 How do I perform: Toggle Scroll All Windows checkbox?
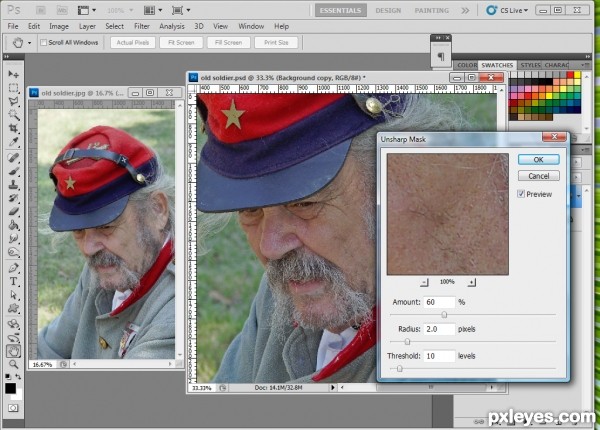tap(44, 42)
